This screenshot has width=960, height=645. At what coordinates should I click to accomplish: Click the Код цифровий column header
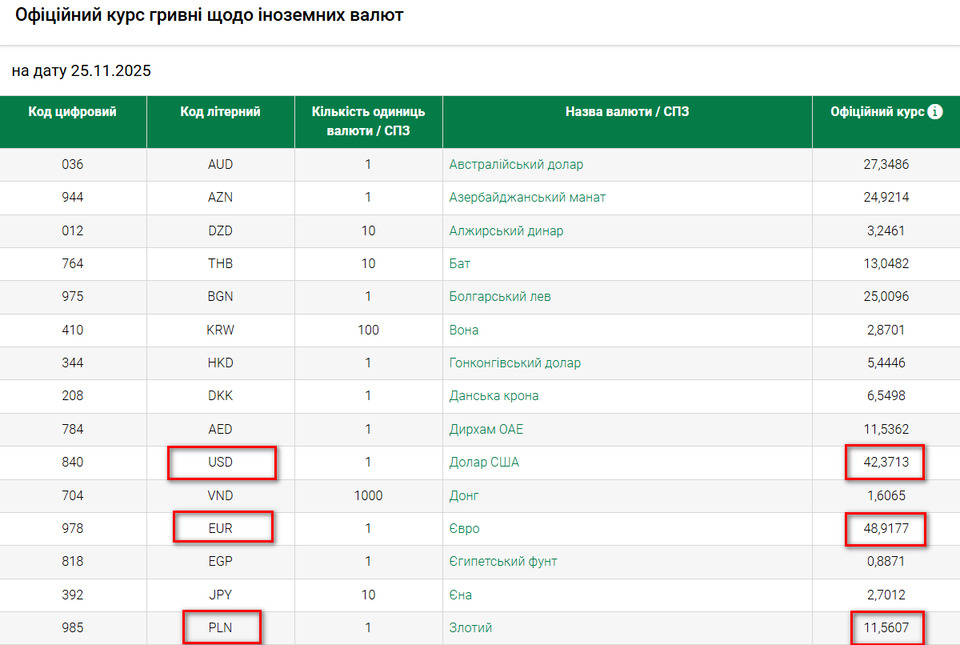pyautogui.click(x=72, y=112)
